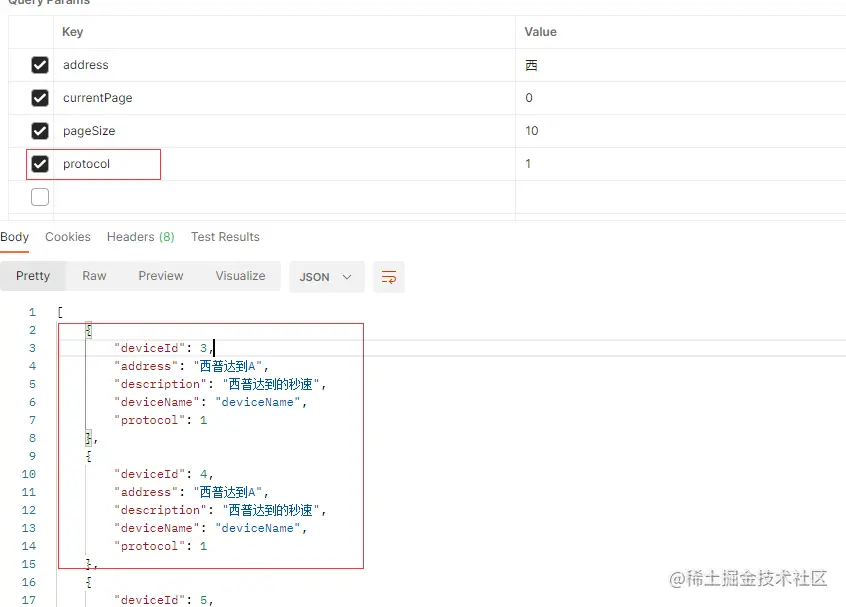Open the Headers (8) tab
The height and width of the screenshot is (607, 846).
pos(140,237)
